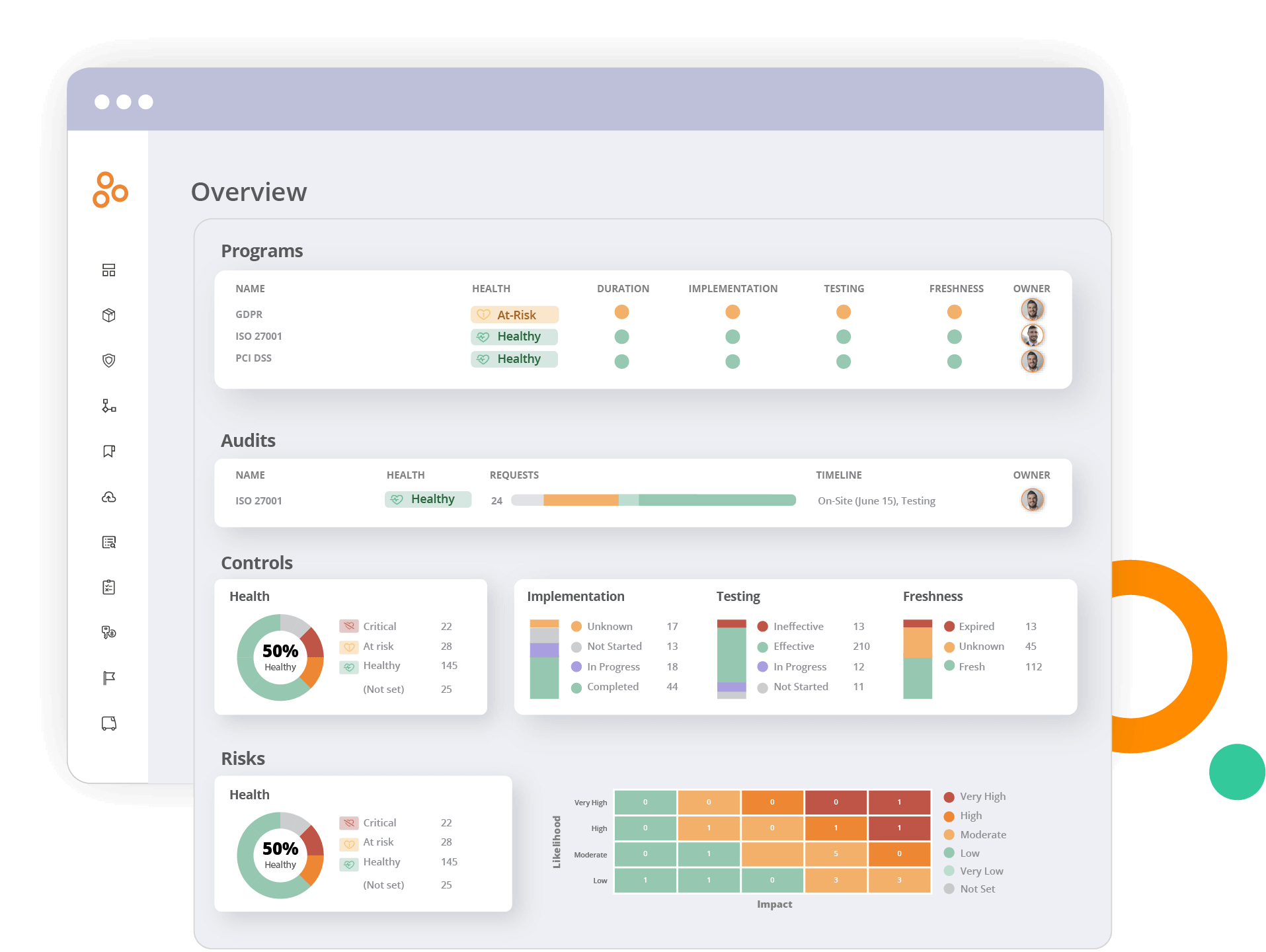This screenshot has height=952, width=1266.
Task: Open the GDPR program row
Action: point(643,314)
